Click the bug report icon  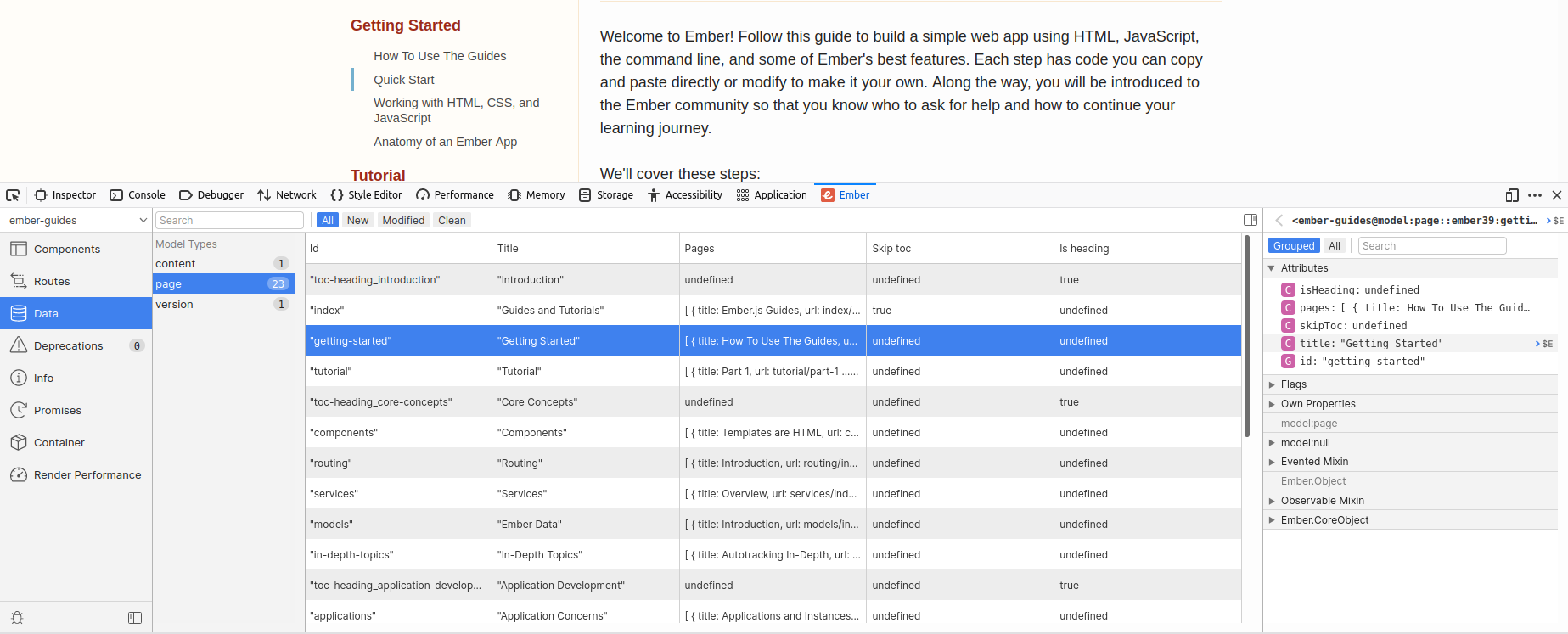pos(17,618)
